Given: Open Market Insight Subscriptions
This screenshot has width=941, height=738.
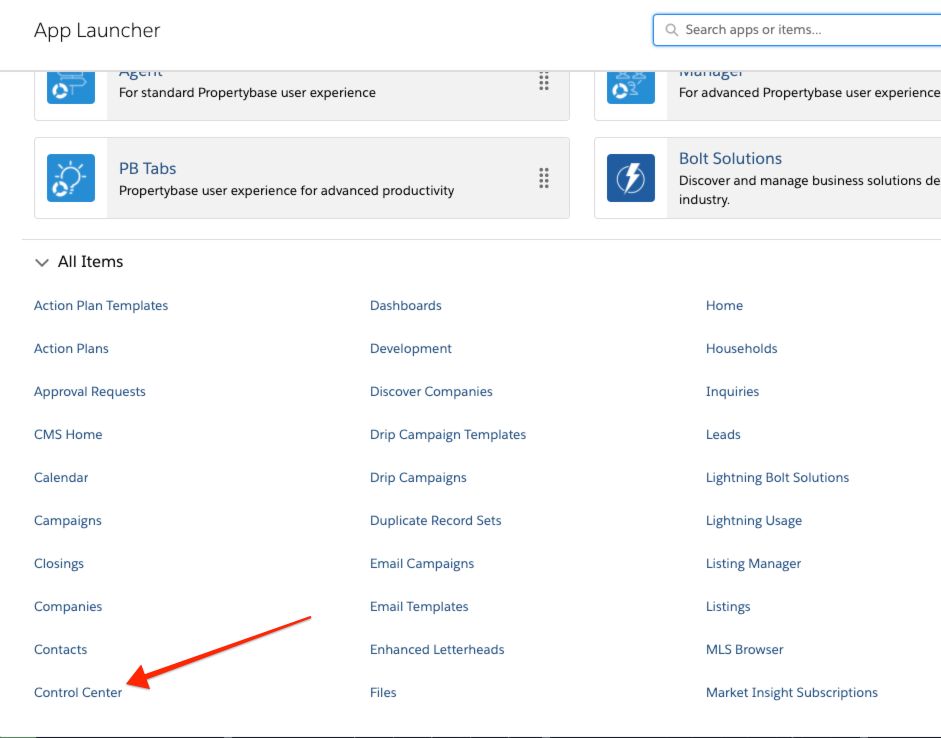Looking at the screenshot, I should [791, 692].
